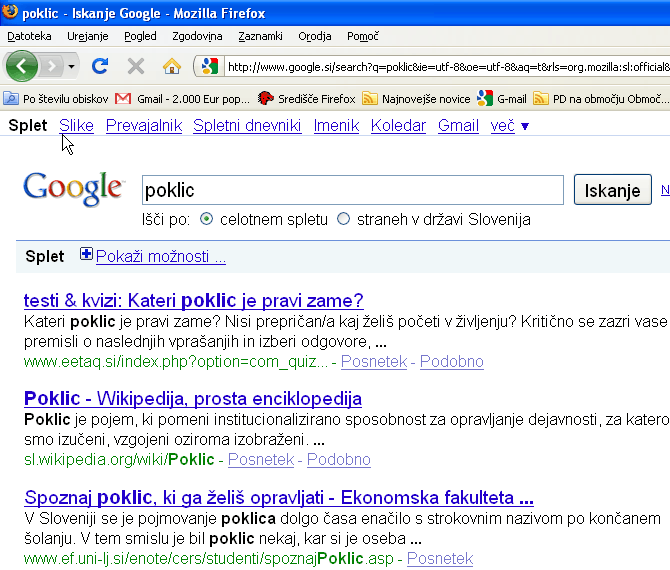Open the 'Najnovejše novice' feed bookmark
670x570 pixels.
click(416, 99)
